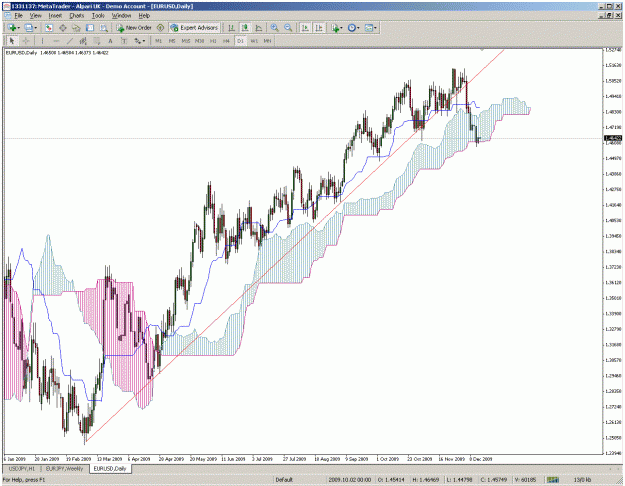Select the Crosshair tool

26,41
